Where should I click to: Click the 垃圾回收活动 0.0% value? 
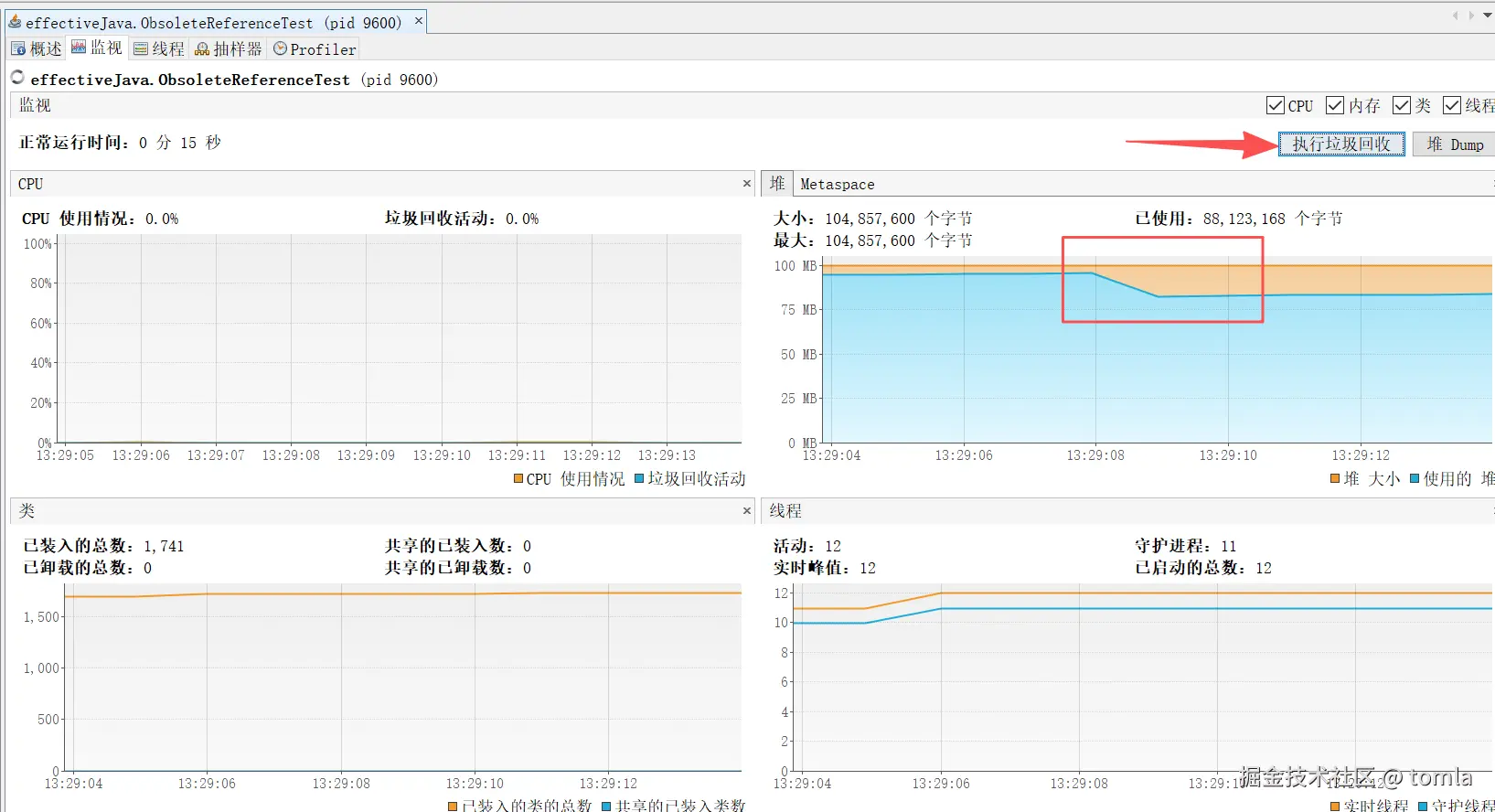[522, 219]
